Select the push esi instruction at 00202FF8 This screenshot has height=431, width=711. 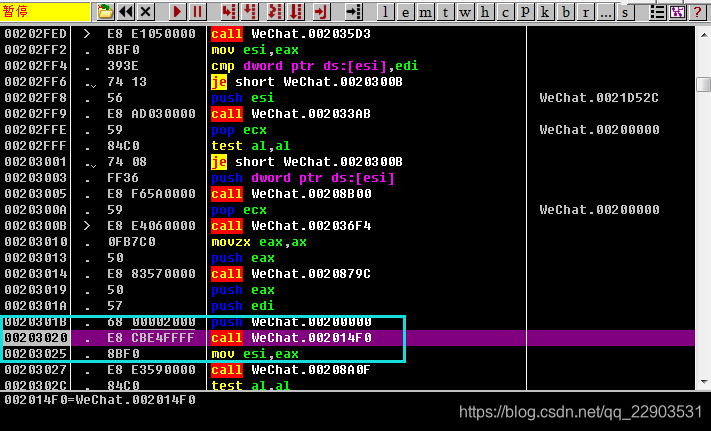click(x=243, y=98)
